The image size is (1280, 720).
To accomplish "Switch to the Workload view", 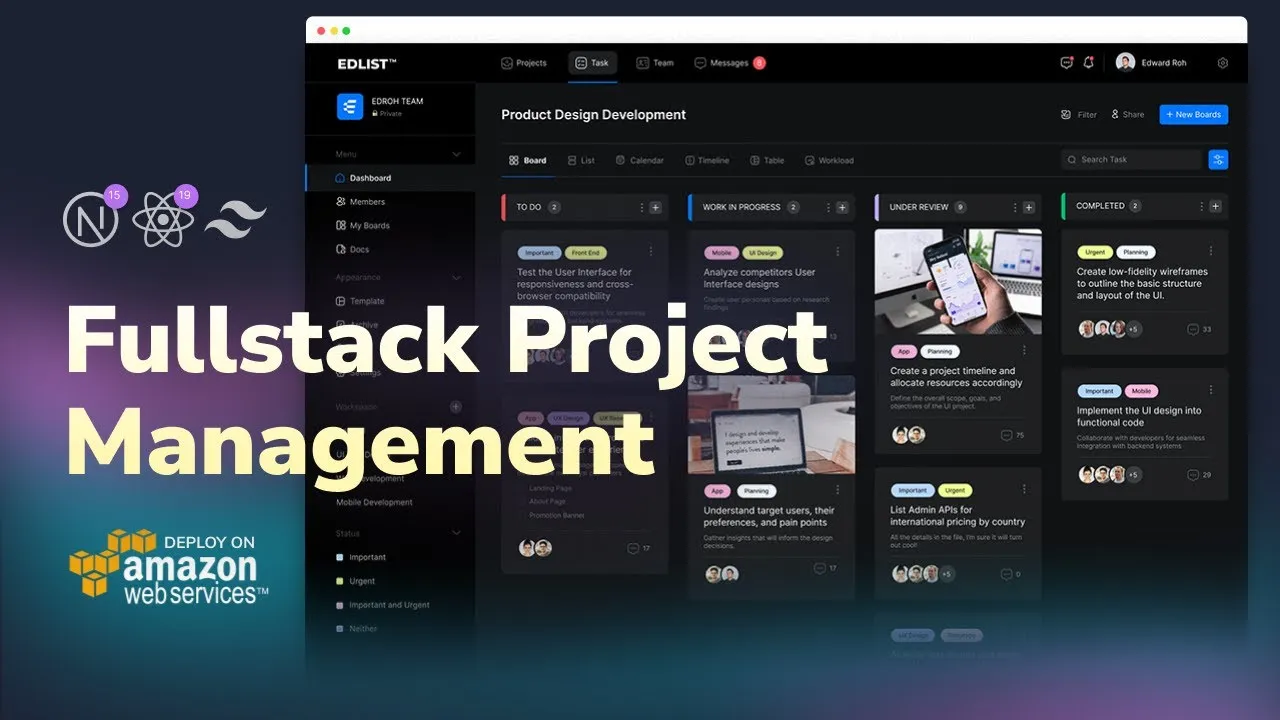I will 829,160.
